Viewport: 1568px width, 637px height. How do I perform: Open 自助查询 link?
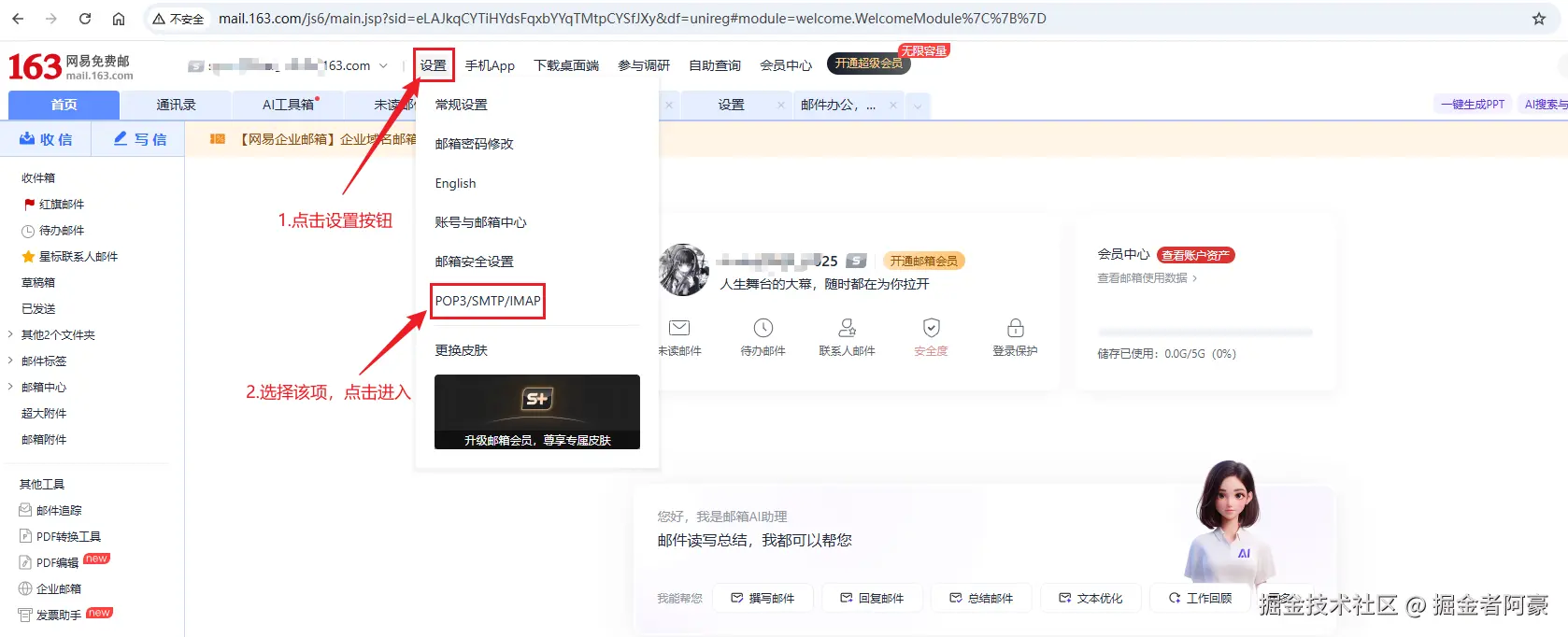[715, 65]
